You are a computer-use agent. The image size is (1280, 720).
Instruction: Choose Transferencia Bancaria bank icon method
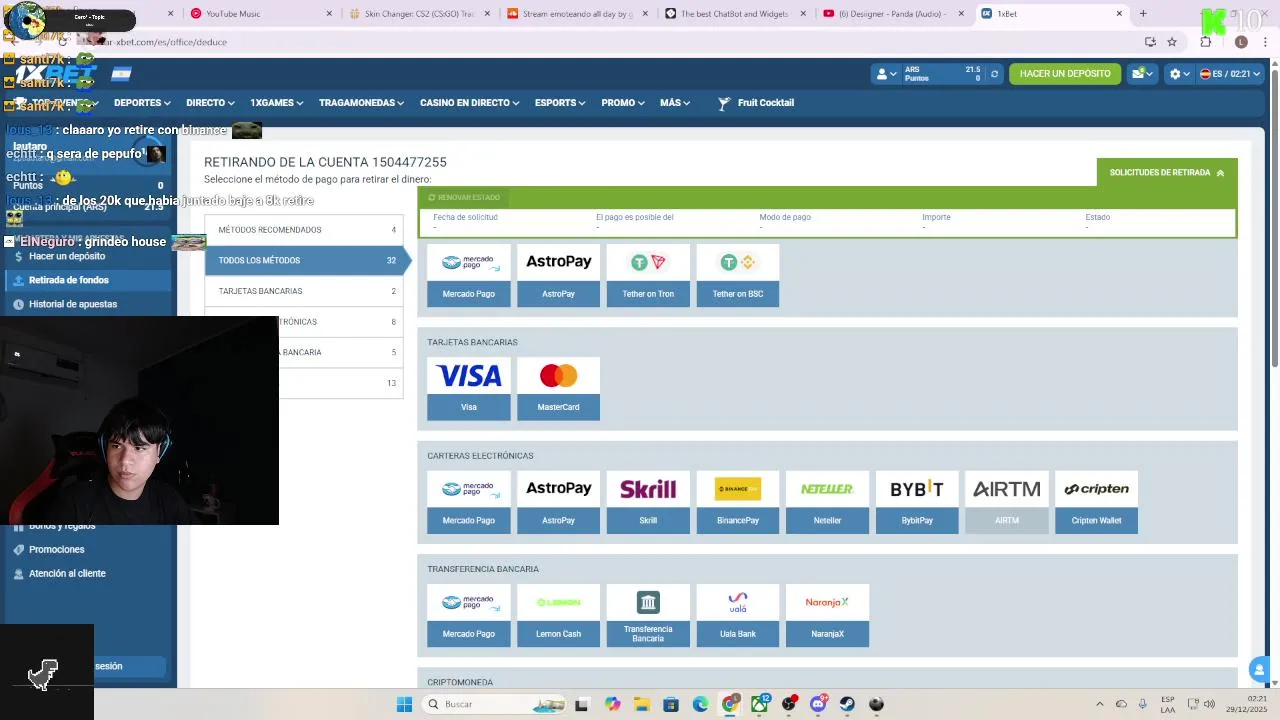tap(648, 615)
